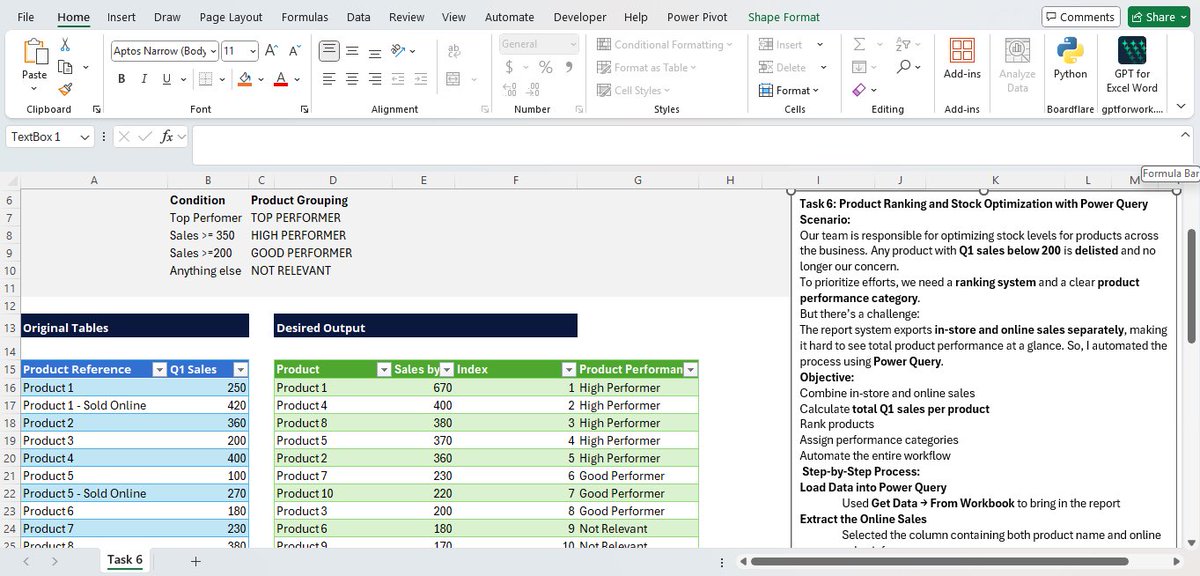Image resolution: width=1200 pixels, height=576 pixels.
Task: Open Product Reference column filter dropdown
Action: pos(159,370)
